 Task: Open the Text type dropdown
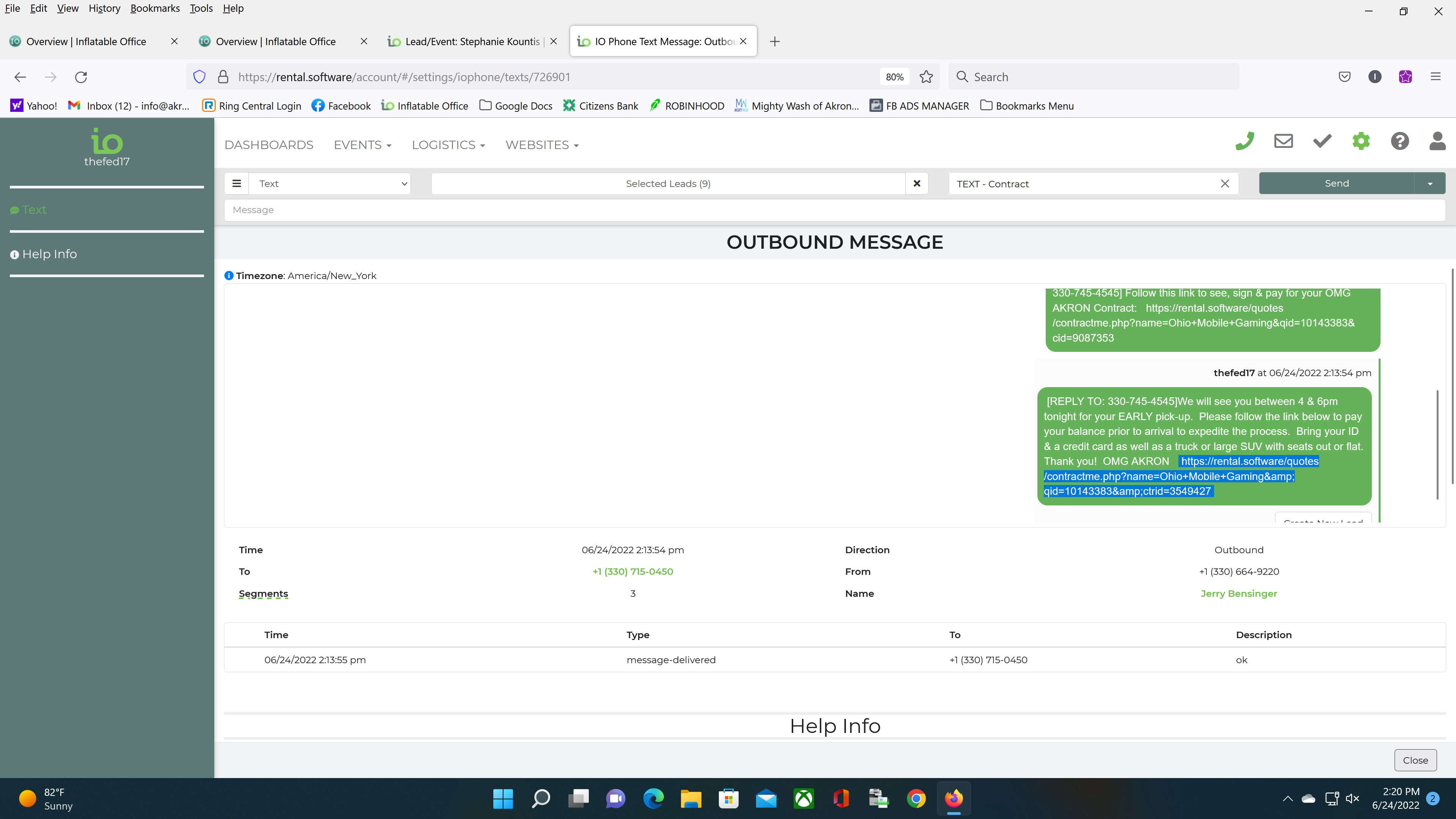pos(330,184)
